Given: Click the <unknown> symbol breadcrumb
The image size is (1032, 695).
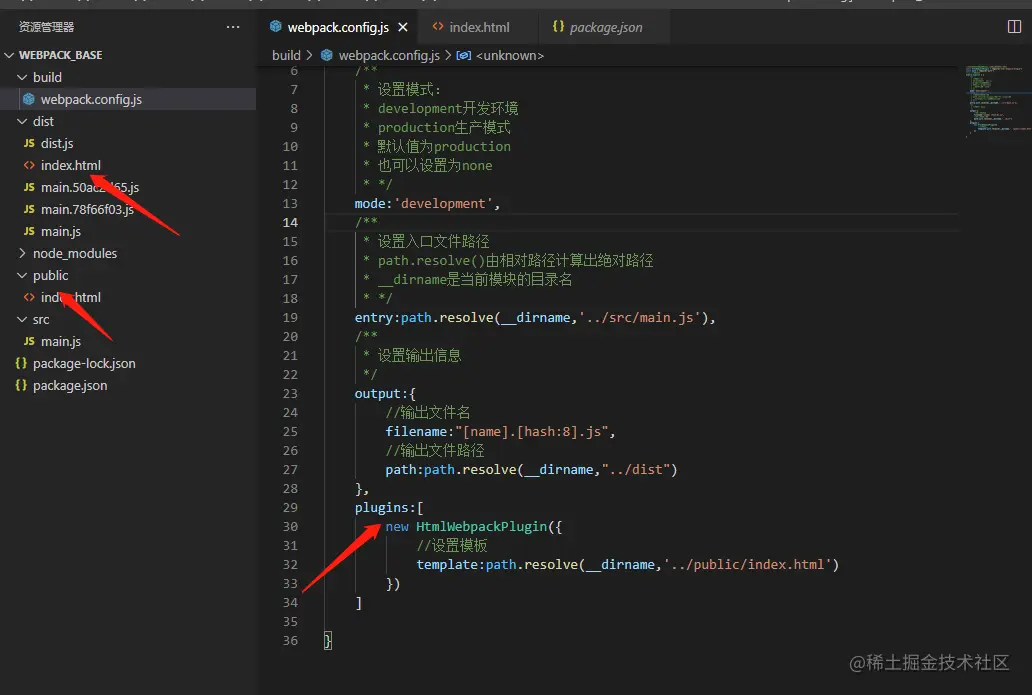Looking at the screenshot, I should pos(510,55).
